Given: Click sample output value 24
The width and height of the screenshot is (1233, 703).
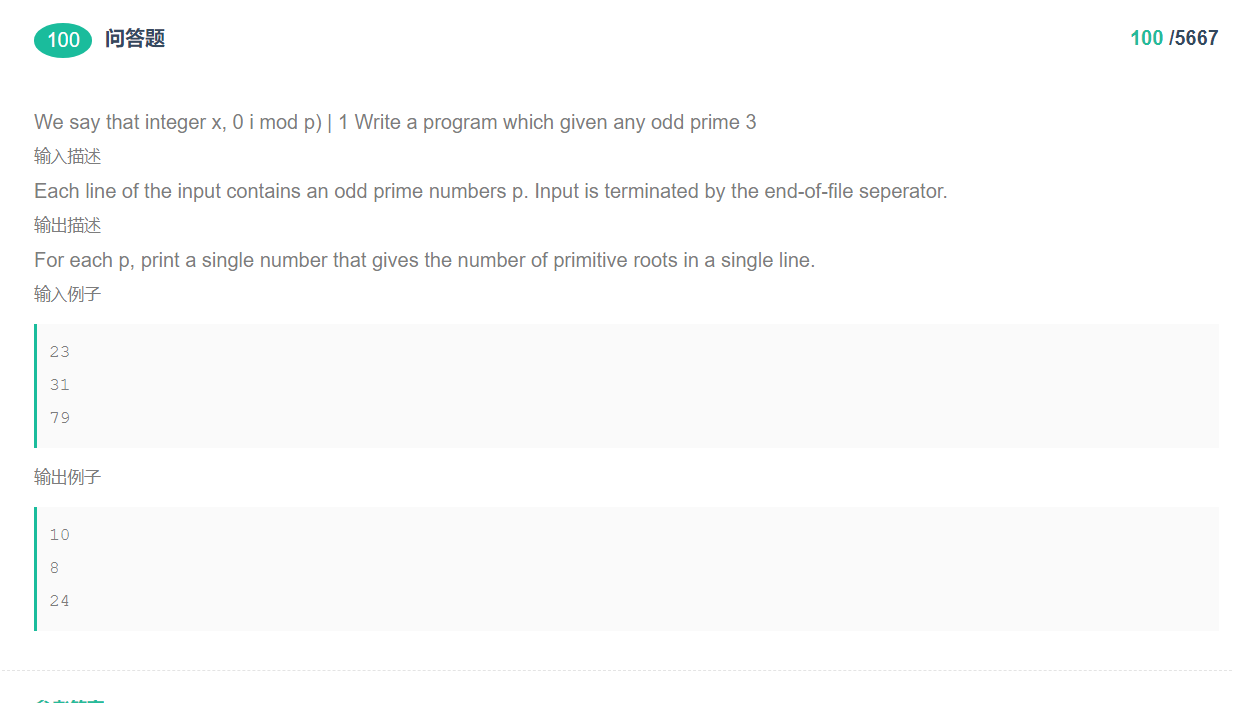Looking at the screenshot, I should coord(60,601).
